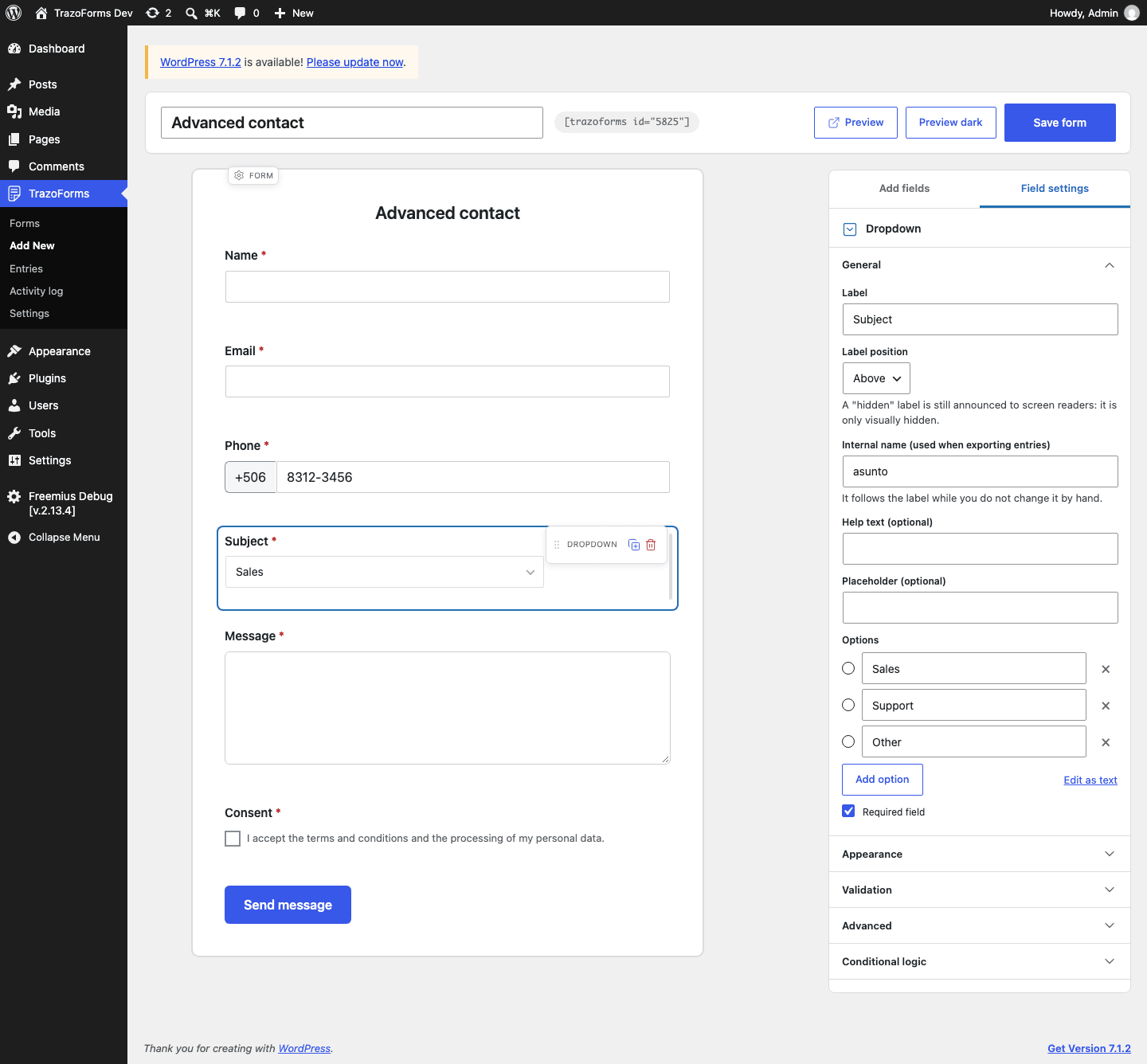Viewport: 1147px width, 1064px height.
Task: Open the Freemius Debug gear icon
Action: pyautogui.click(x=14, y=496)
